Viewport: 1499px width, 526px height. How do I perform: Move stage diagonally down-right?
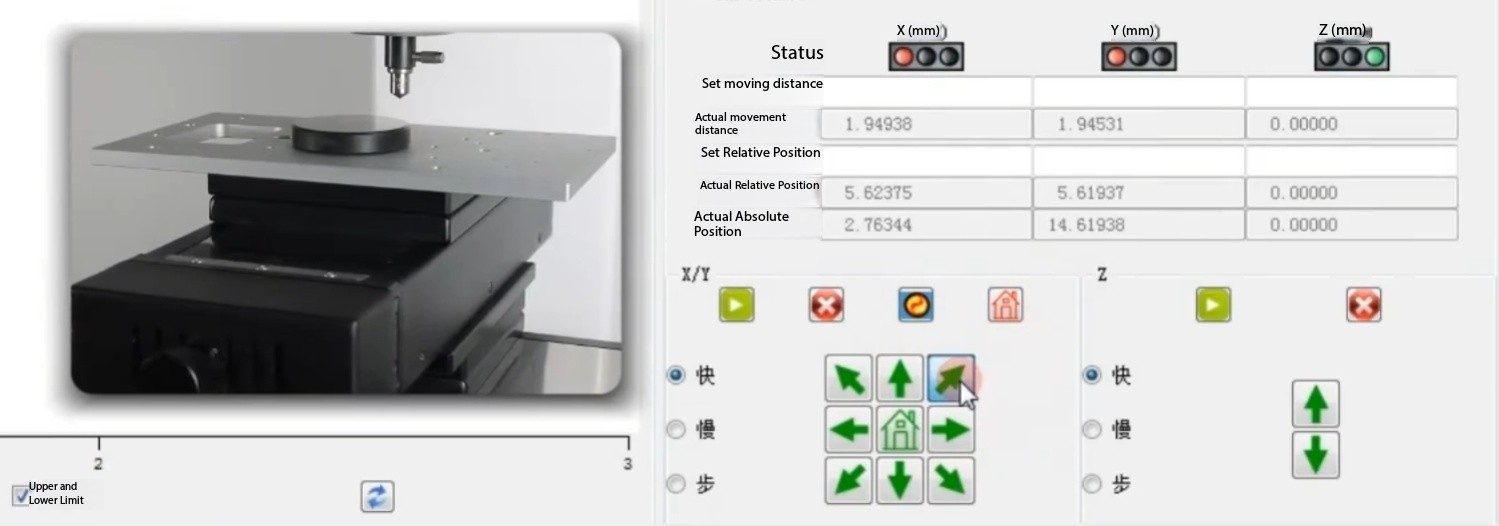coord(951,481)
